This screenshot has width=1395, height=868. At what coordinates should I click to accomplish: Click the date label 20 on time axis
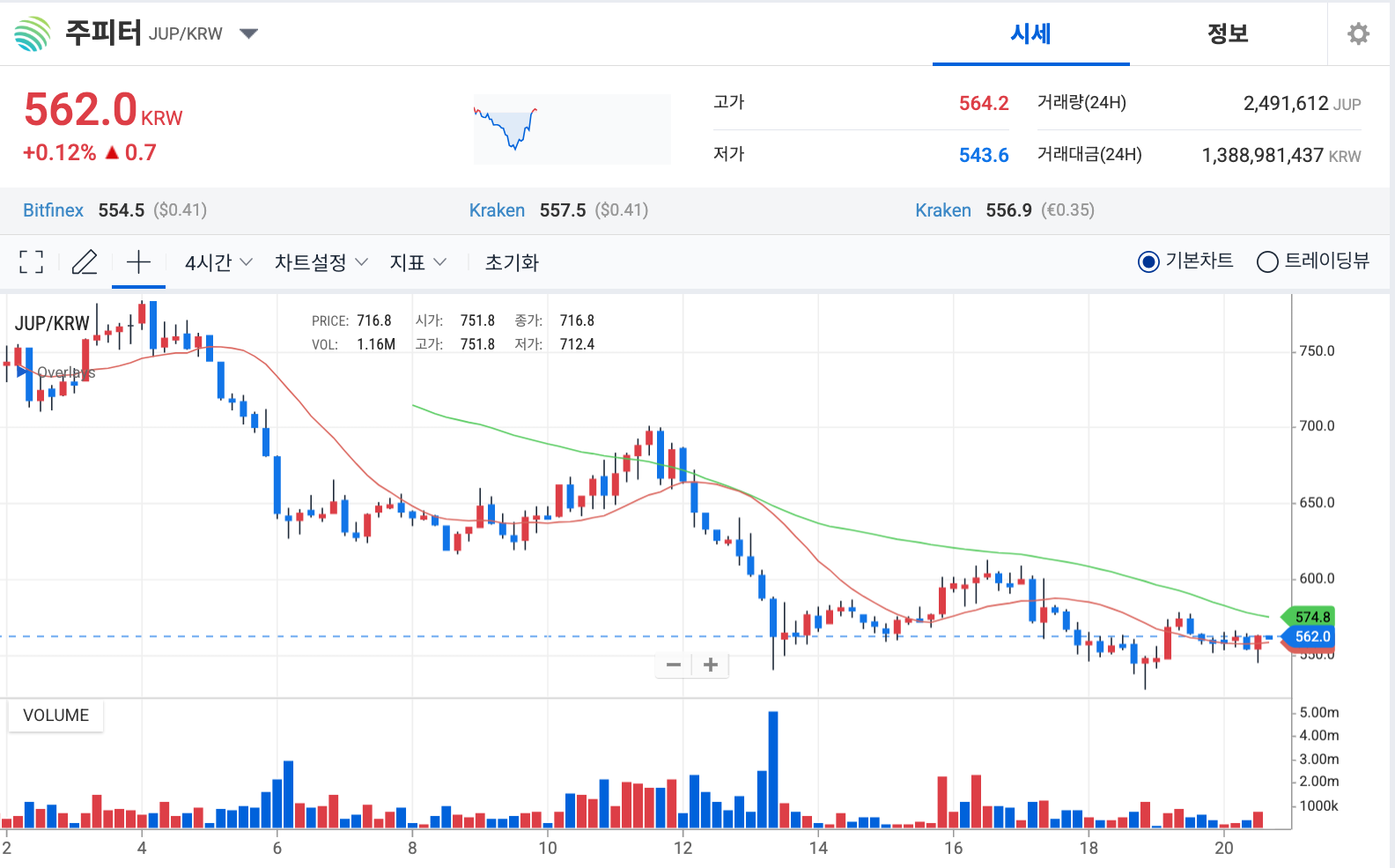(1223, 848)
